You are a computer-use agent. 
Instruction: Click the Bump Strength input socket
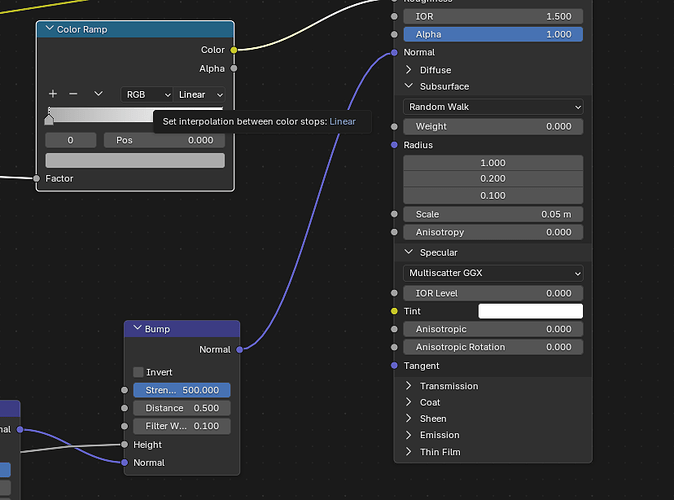pyautogui.click(x=125, y=390)
